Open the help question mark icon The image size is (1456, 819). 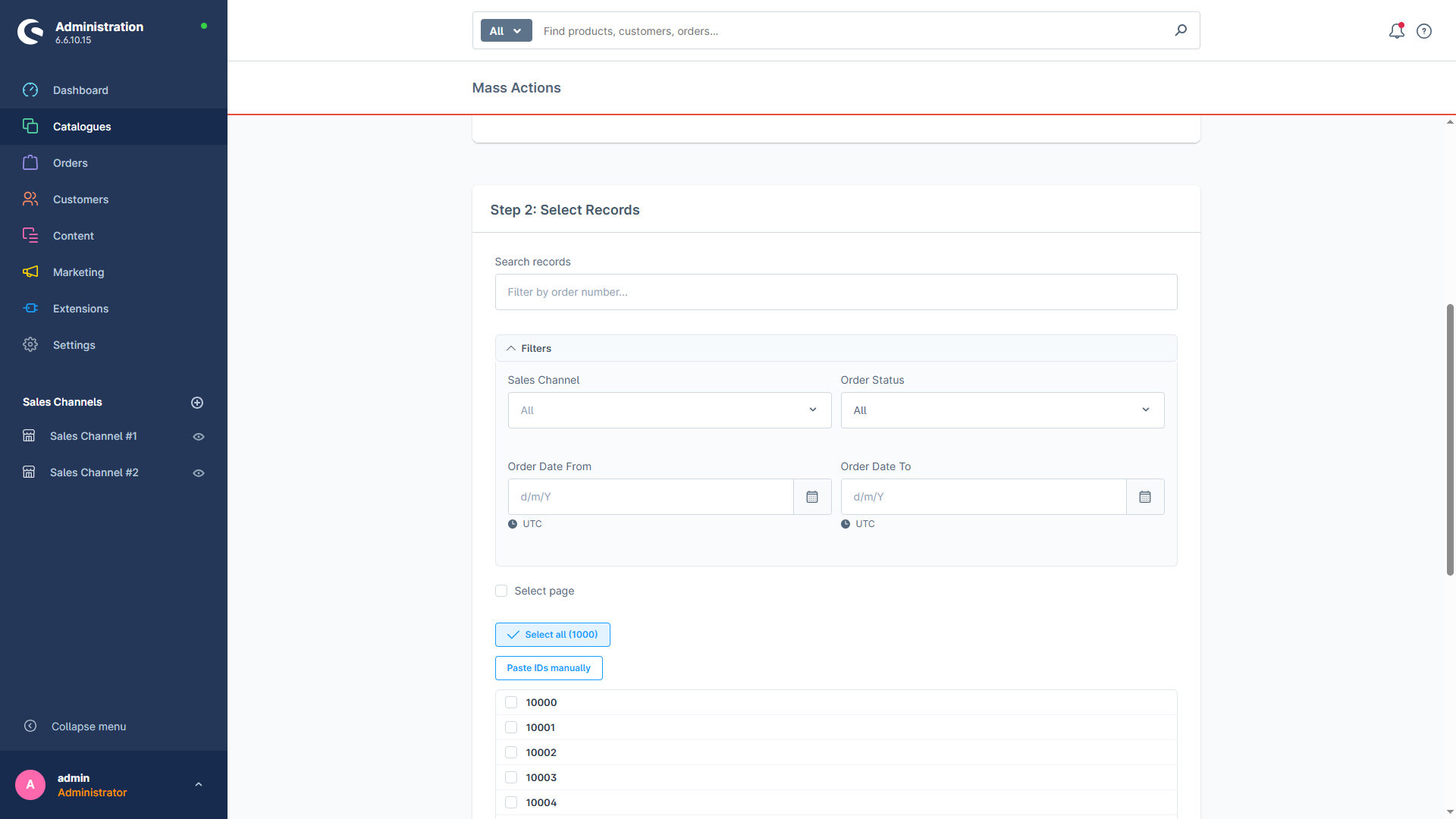point(1424,31)
